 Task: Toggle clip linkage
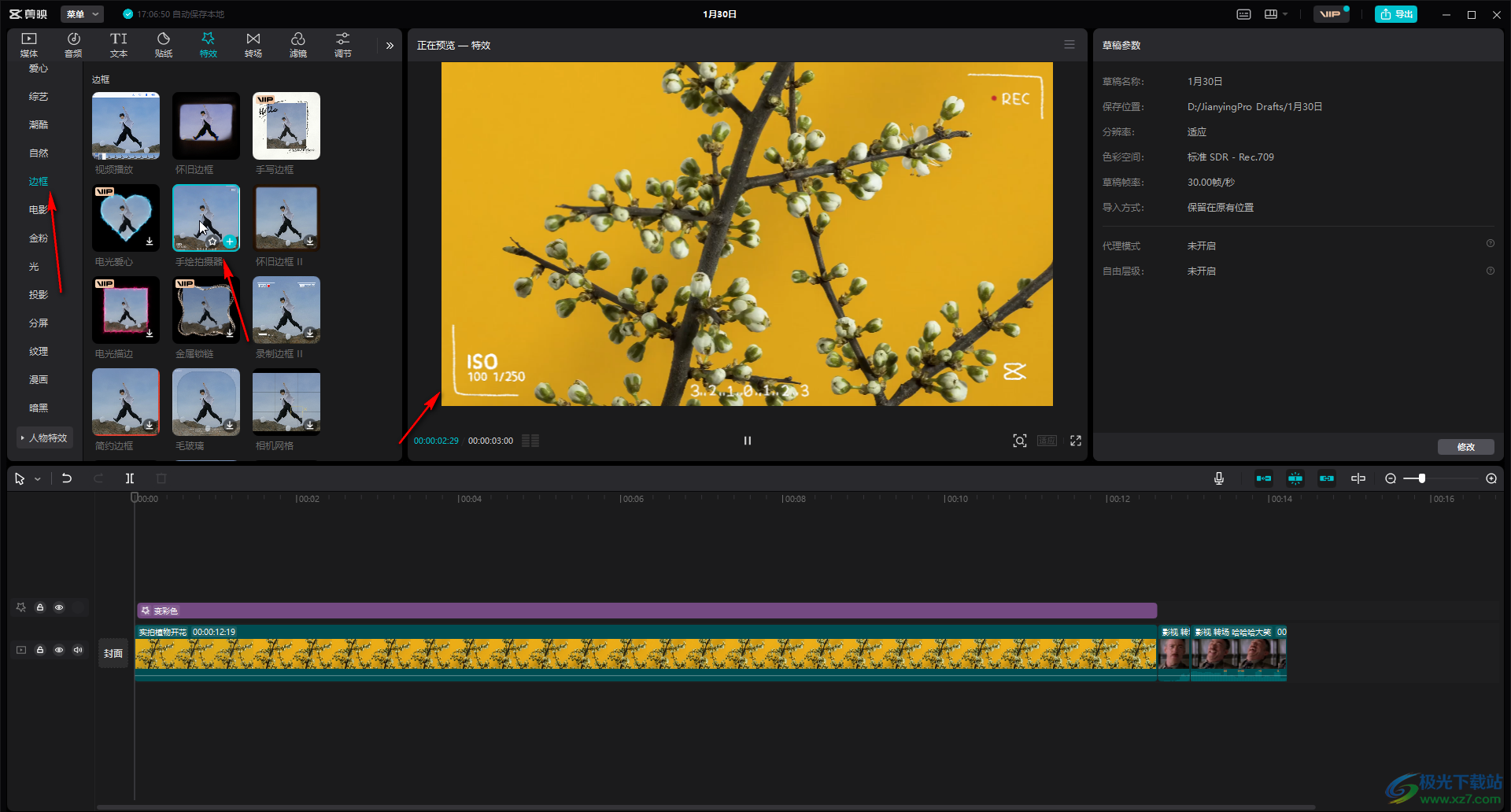[x=1327, y=478]
